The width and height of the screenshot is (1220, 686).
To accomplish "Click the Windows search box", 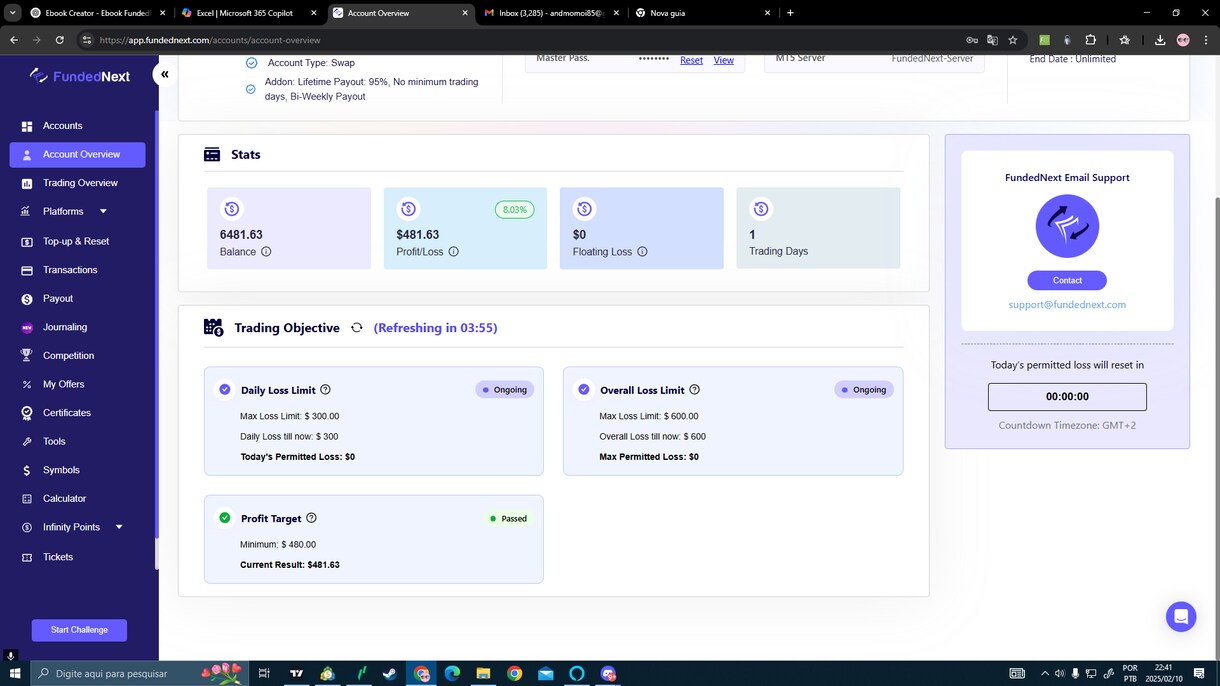I will [139, 674].
